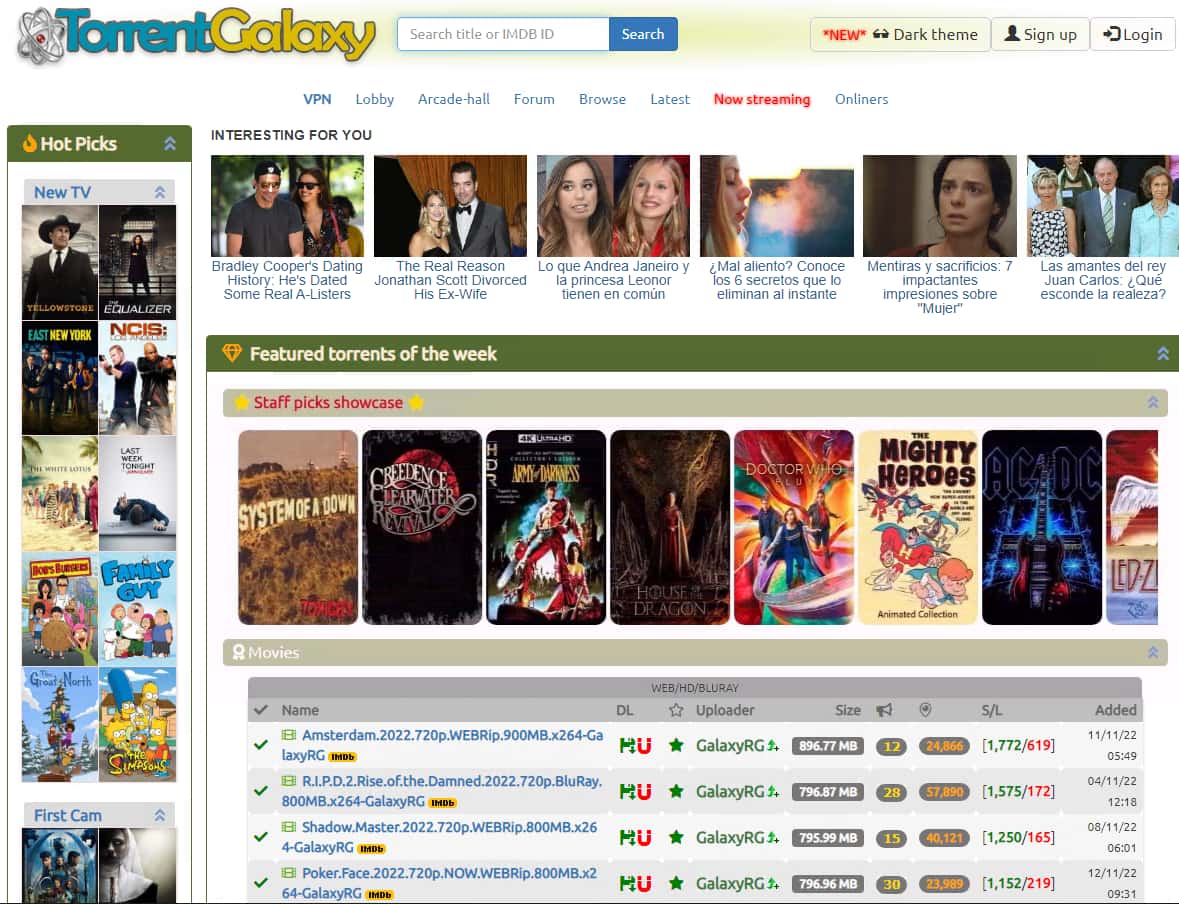Click the movie icon beside R.I.P.D.2 torrent
1179x904 pixels.
click(x=289, y=781)
